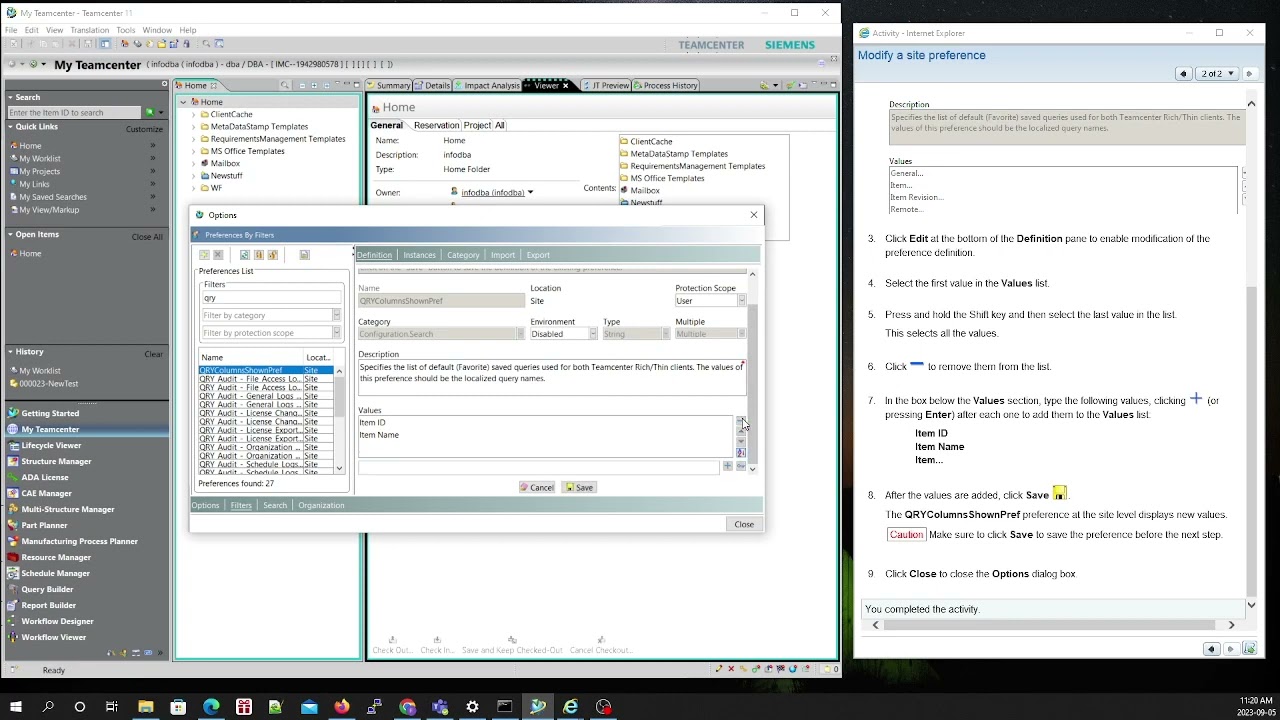Collapse the Quick Links section

point(11,127)
